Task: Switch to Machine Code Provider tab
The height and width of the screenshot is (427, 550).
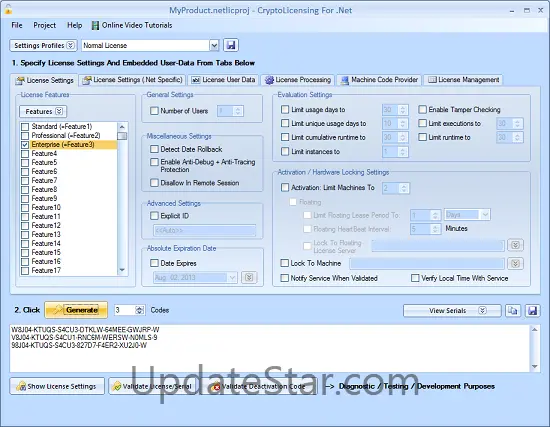Action: click(x=379, y=80)
